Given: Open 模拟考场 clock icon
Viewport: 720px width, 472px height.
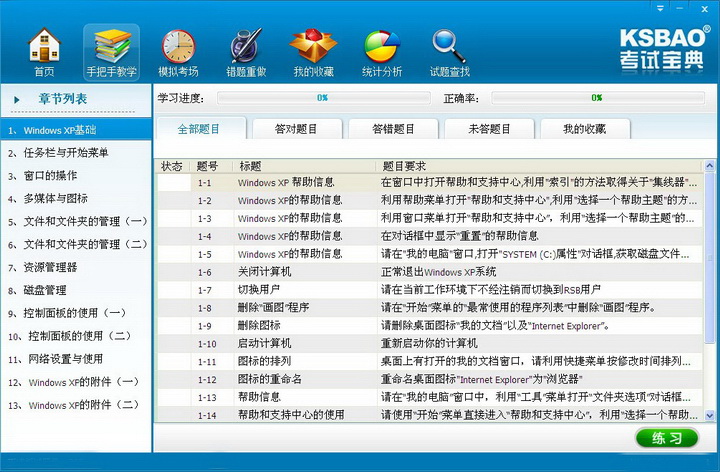Looking at the screenshot, I should click(178, 52).
